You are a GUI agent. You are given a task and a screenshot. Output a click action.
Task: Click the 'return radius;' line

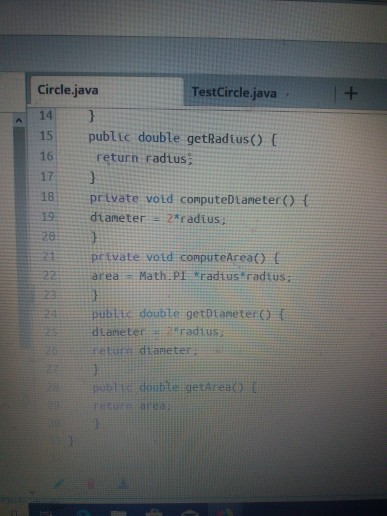coord(144,158)
